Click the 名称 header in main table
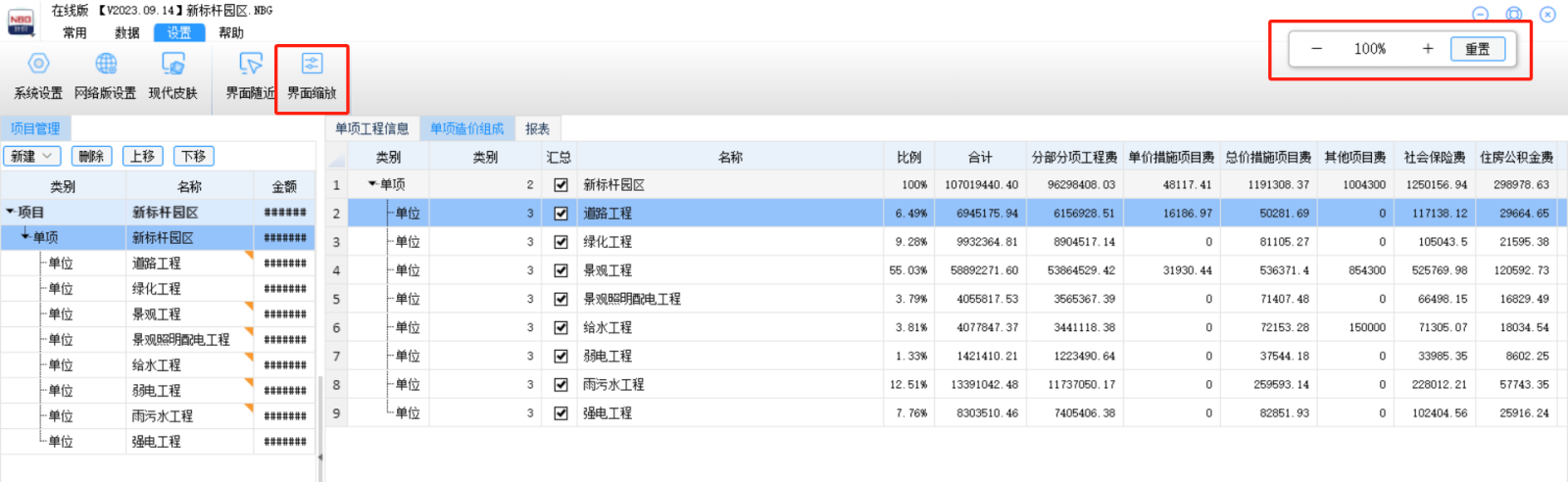The height and width of the screenshot is (482, 1568). coord(730,157)
